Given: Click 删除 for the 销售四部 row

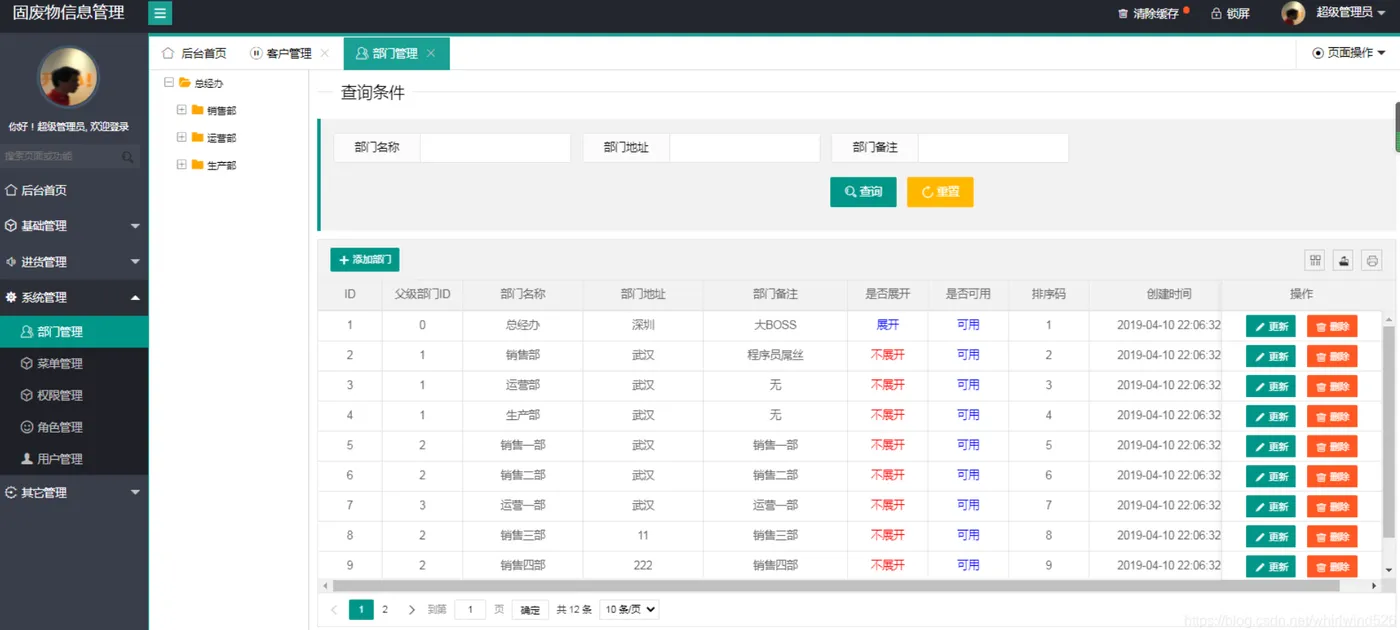Looking at the screenshot, I should [1332, 567].
